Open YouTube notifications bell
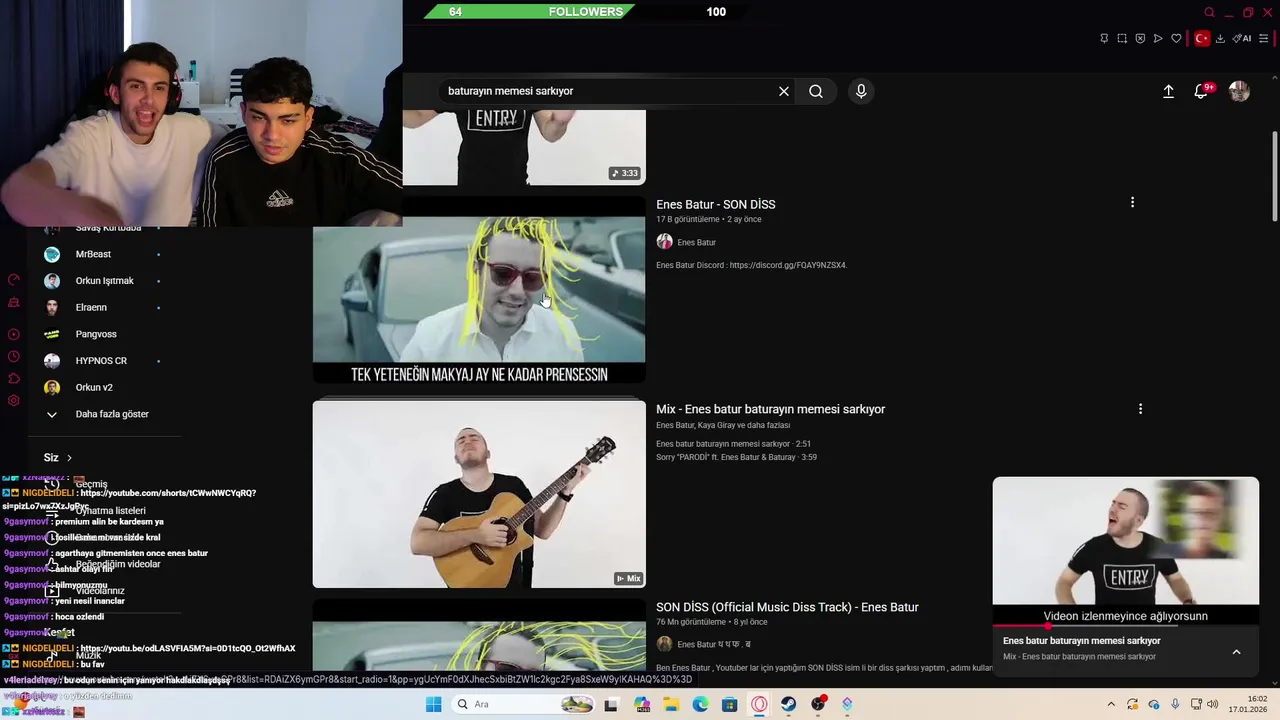 point(1201,91)
